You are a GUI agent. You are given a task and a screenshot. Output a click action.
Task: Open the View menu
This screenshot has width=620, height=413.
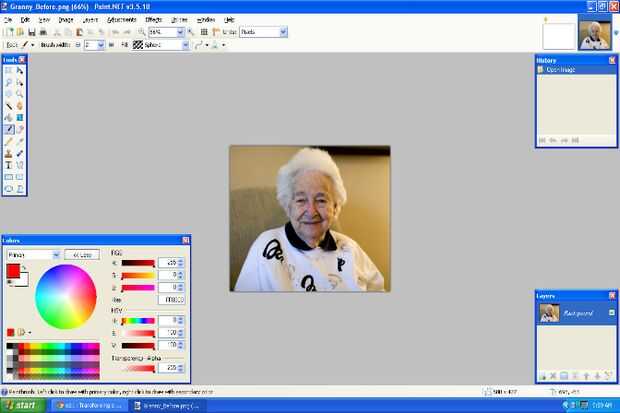(44, 19)
